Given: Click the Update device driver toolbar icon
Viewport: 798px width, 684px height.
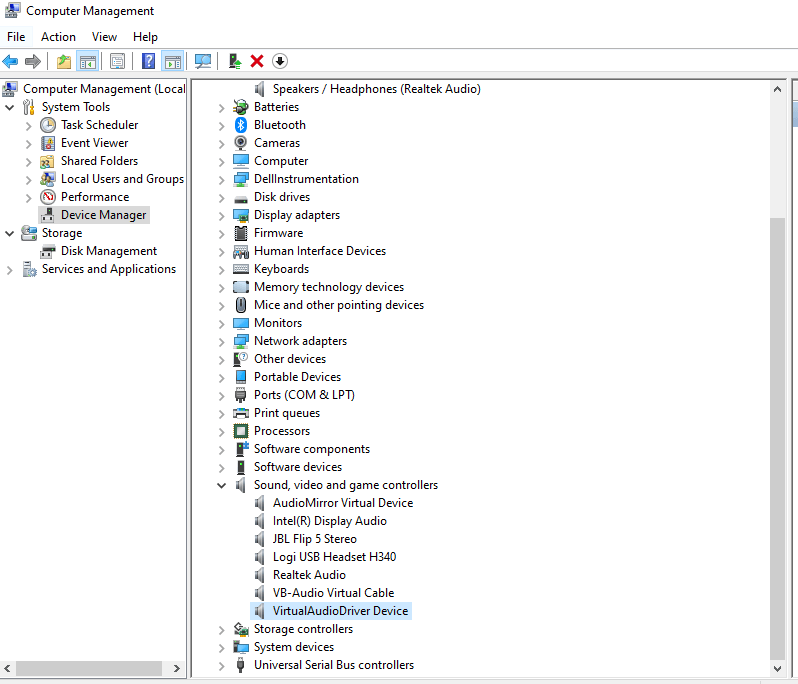Looking at the screenshot, I should 234,62.
